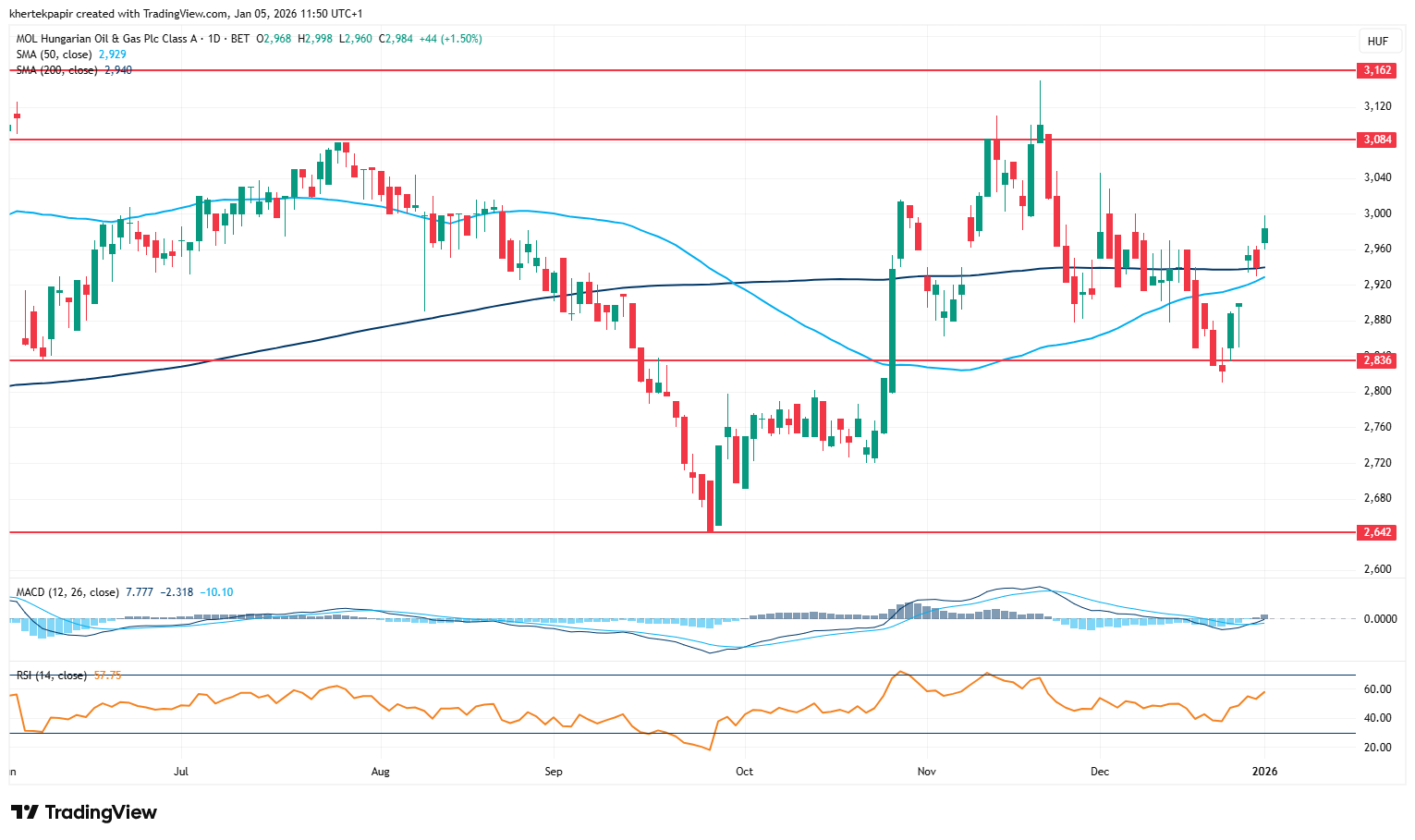Select the 3,084 resistance price tag
Viewport: 1415px width, 840px height.
click(1376, 140)
